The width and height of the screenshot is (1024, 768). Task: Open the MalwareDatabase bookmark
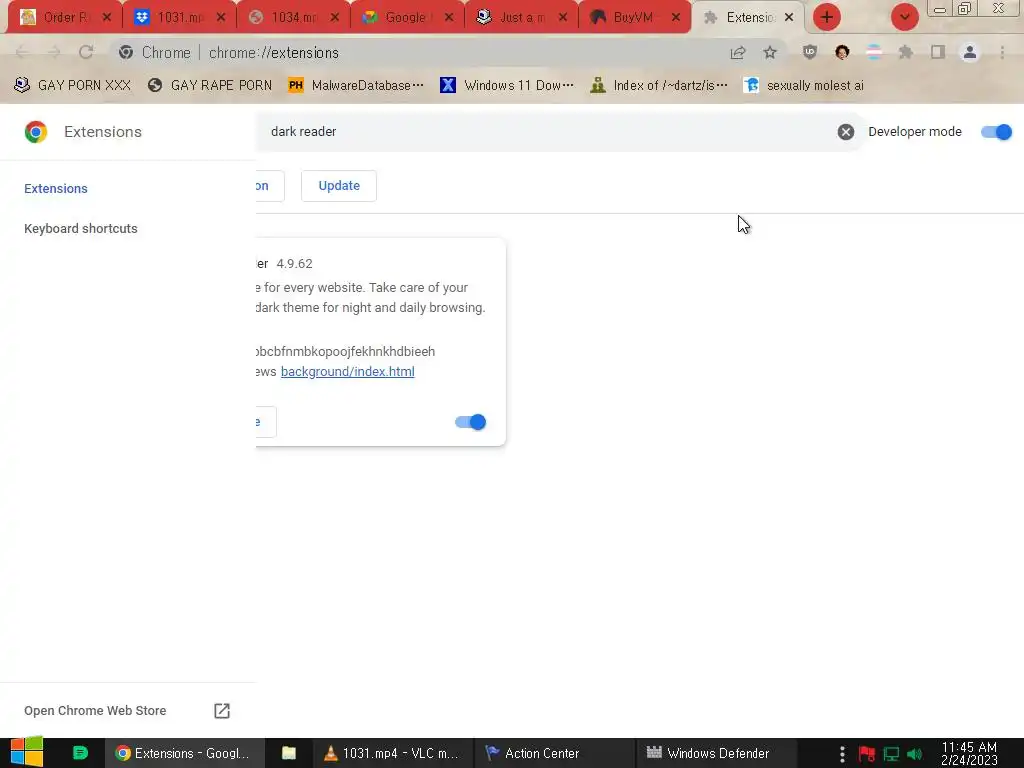tap(357, 86)
